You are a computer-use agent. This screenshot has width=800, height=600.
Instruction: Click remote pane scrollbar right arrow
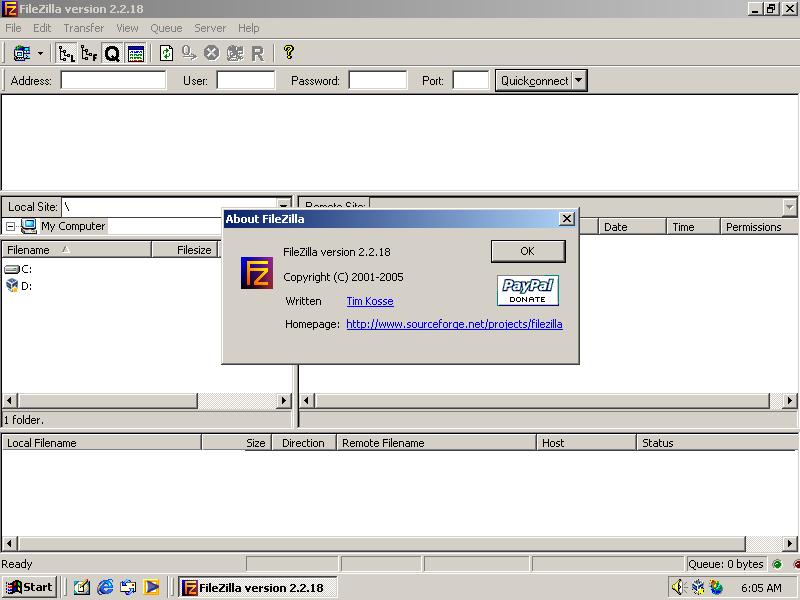click(x=790, y=401)
